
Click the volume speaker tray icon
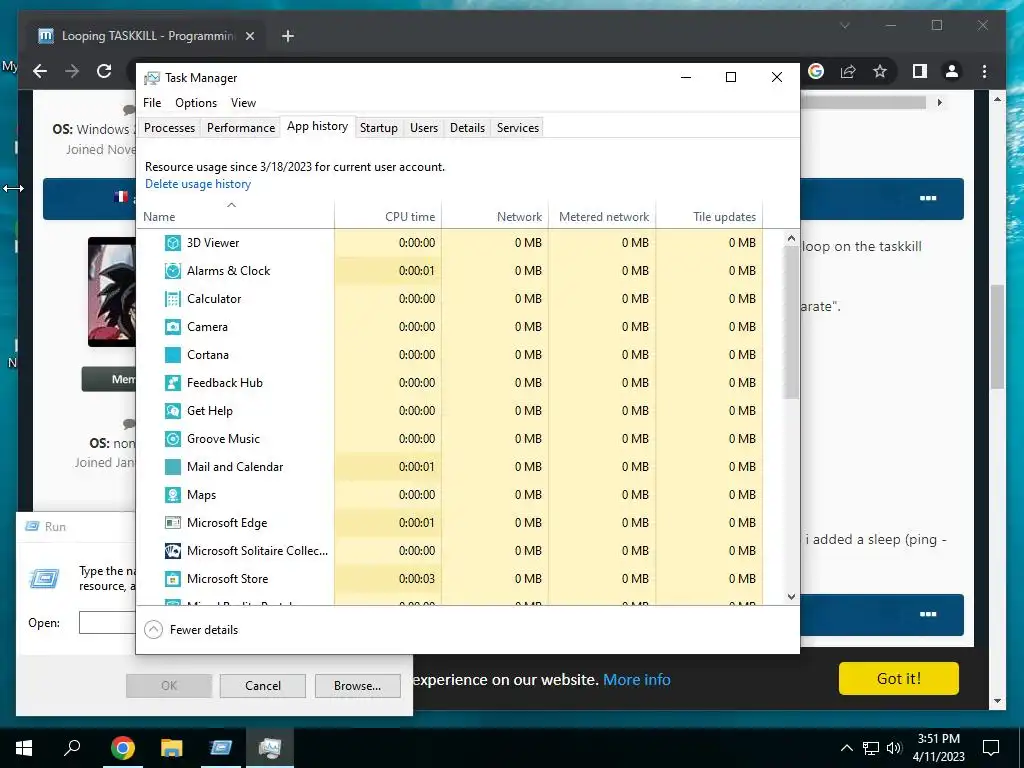point(894,748)
